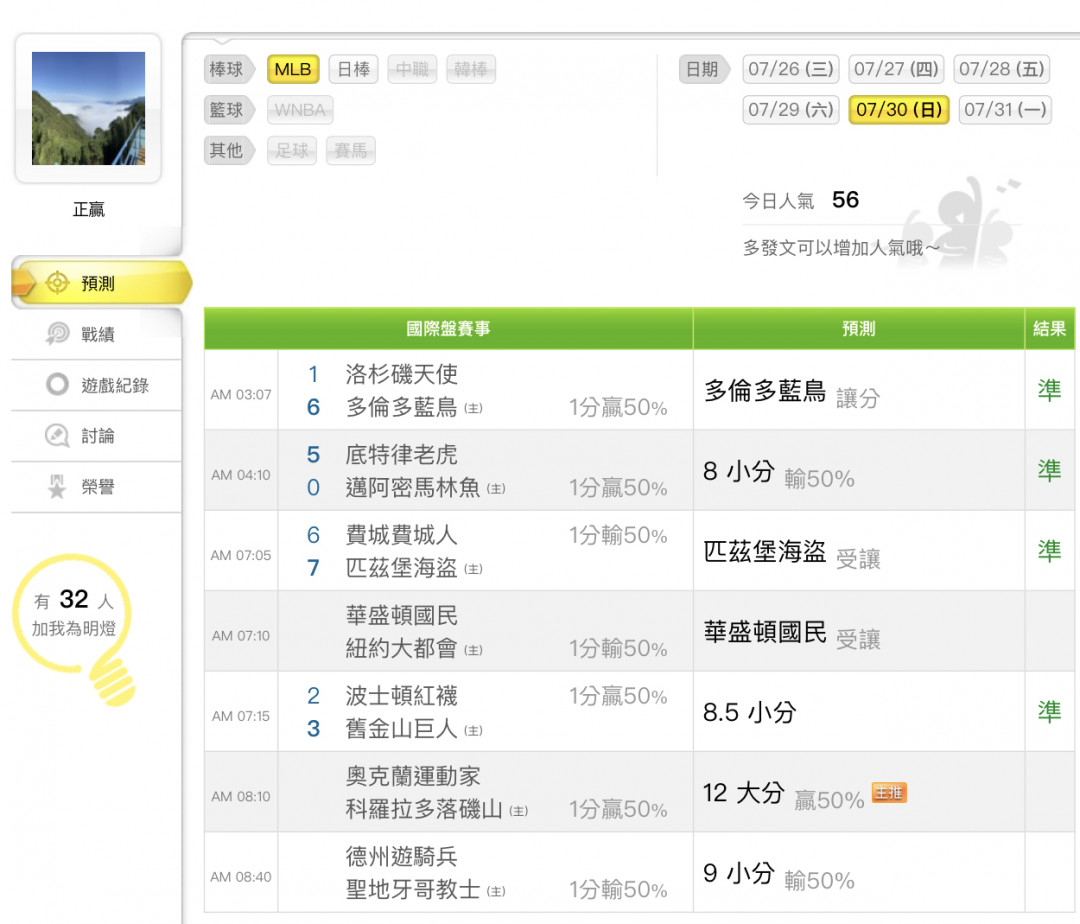Image resolution: width=1080 pixels, height=924 pixels.
Task: Open the 遊戲紀錄 sidebar menu
Action: (96, 385)
